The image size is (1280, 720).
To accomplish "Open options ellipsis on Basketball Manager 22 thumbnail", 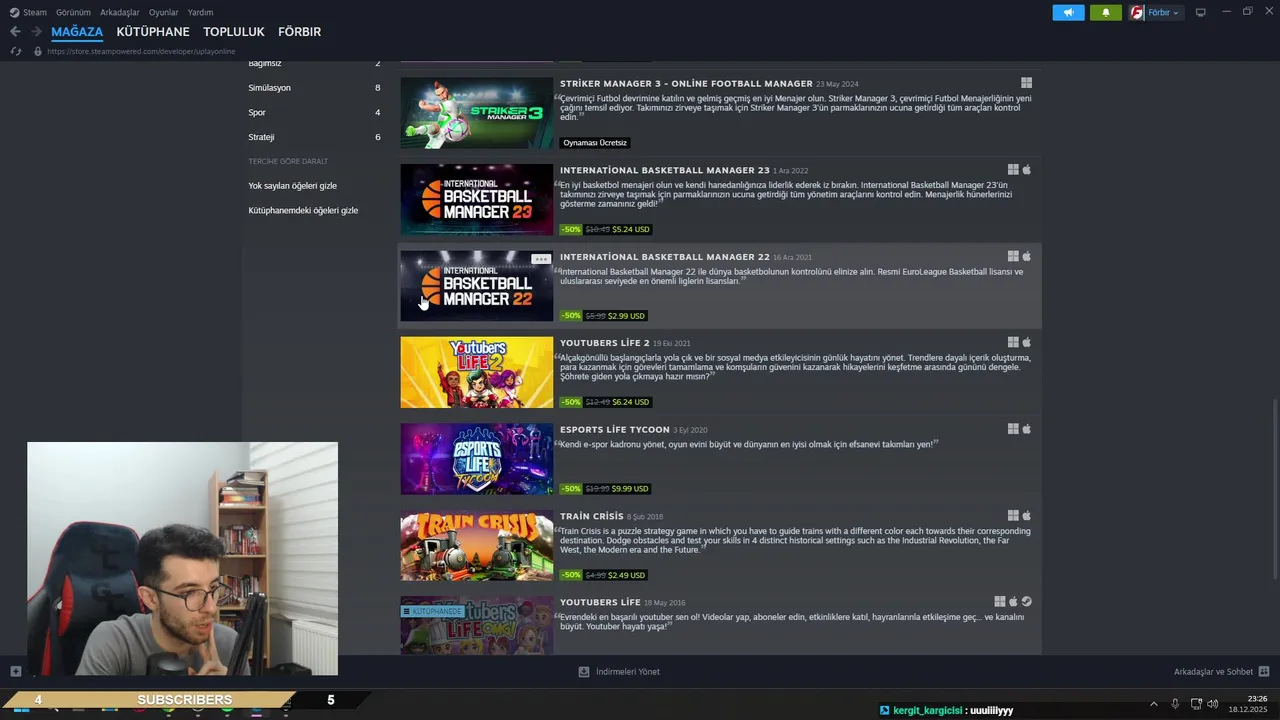I will coord(541,259).
